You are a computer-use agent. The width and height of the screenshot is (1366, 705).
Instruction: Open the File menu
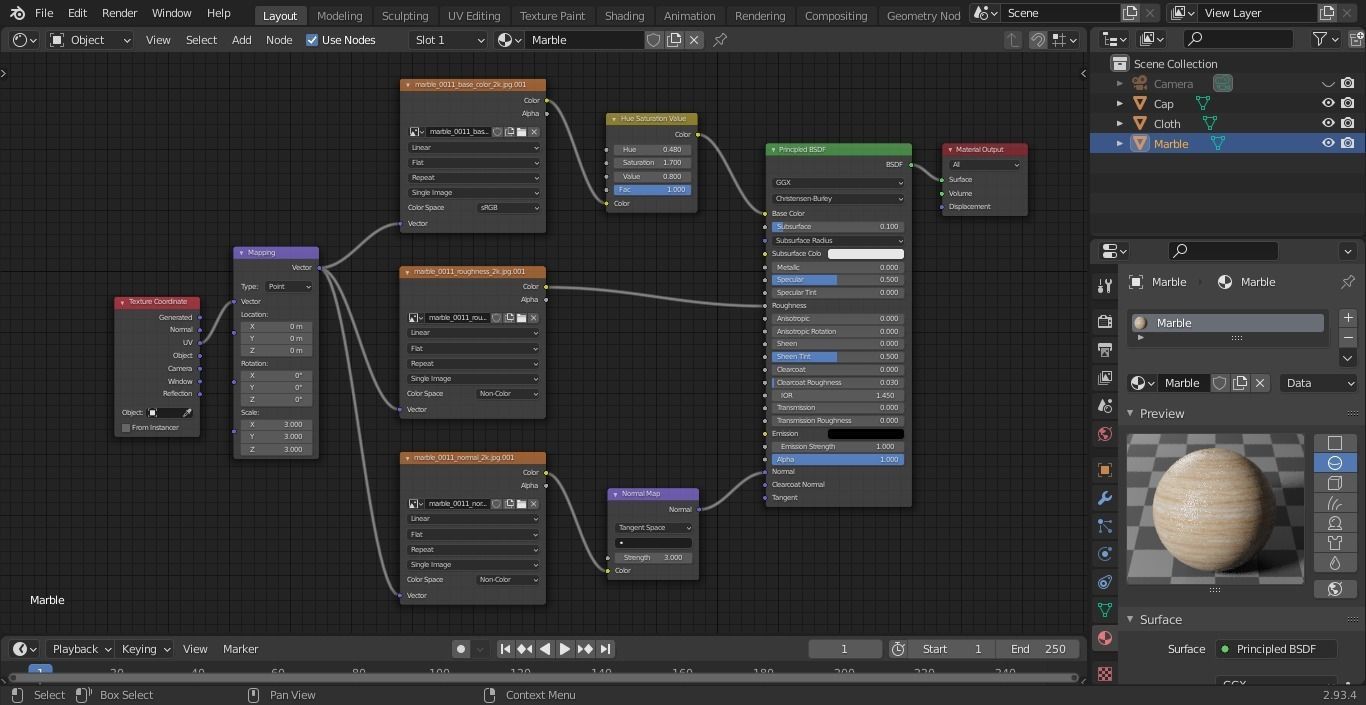click(44, 13)
